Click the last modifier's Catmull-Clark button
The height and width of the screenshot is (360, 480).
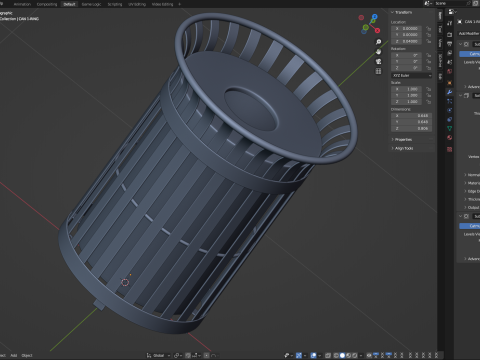pyautogui.click(x=470, y=226)
